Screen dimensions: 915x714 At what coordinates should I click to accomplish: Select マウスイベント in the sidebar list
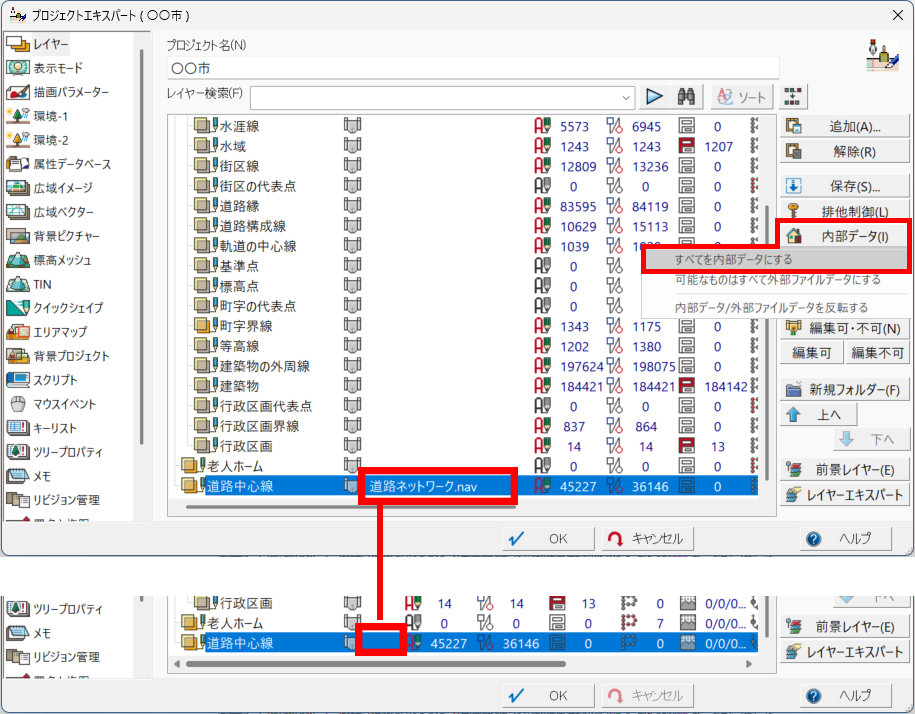pos(64,404)
